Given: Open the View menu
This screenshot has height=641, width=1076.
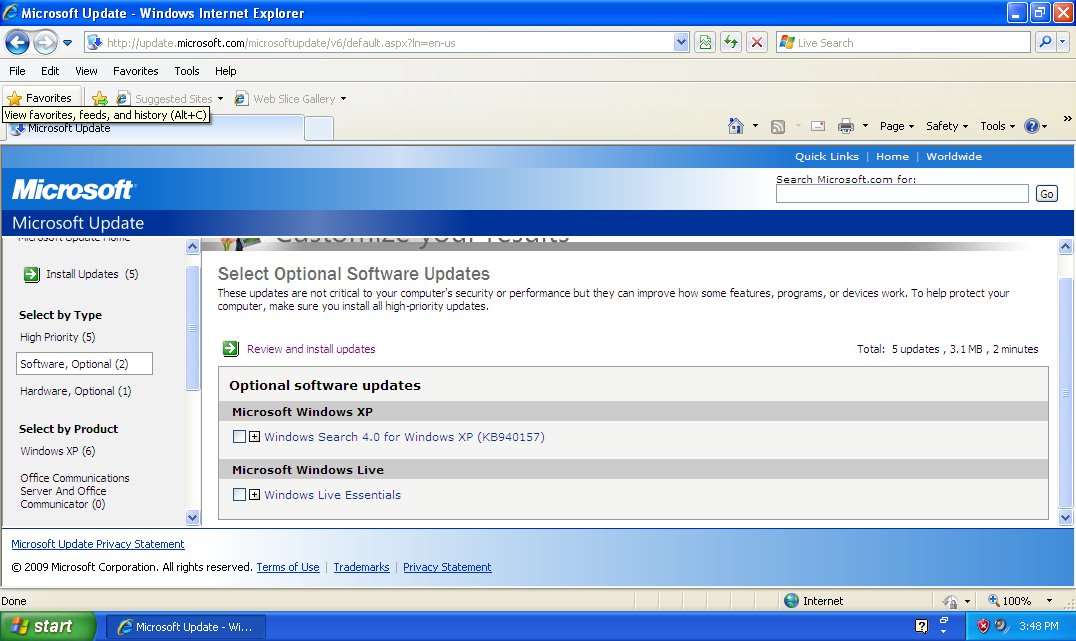Looking at the screenshot, I should pyautogui.click(x=86, y=71).
